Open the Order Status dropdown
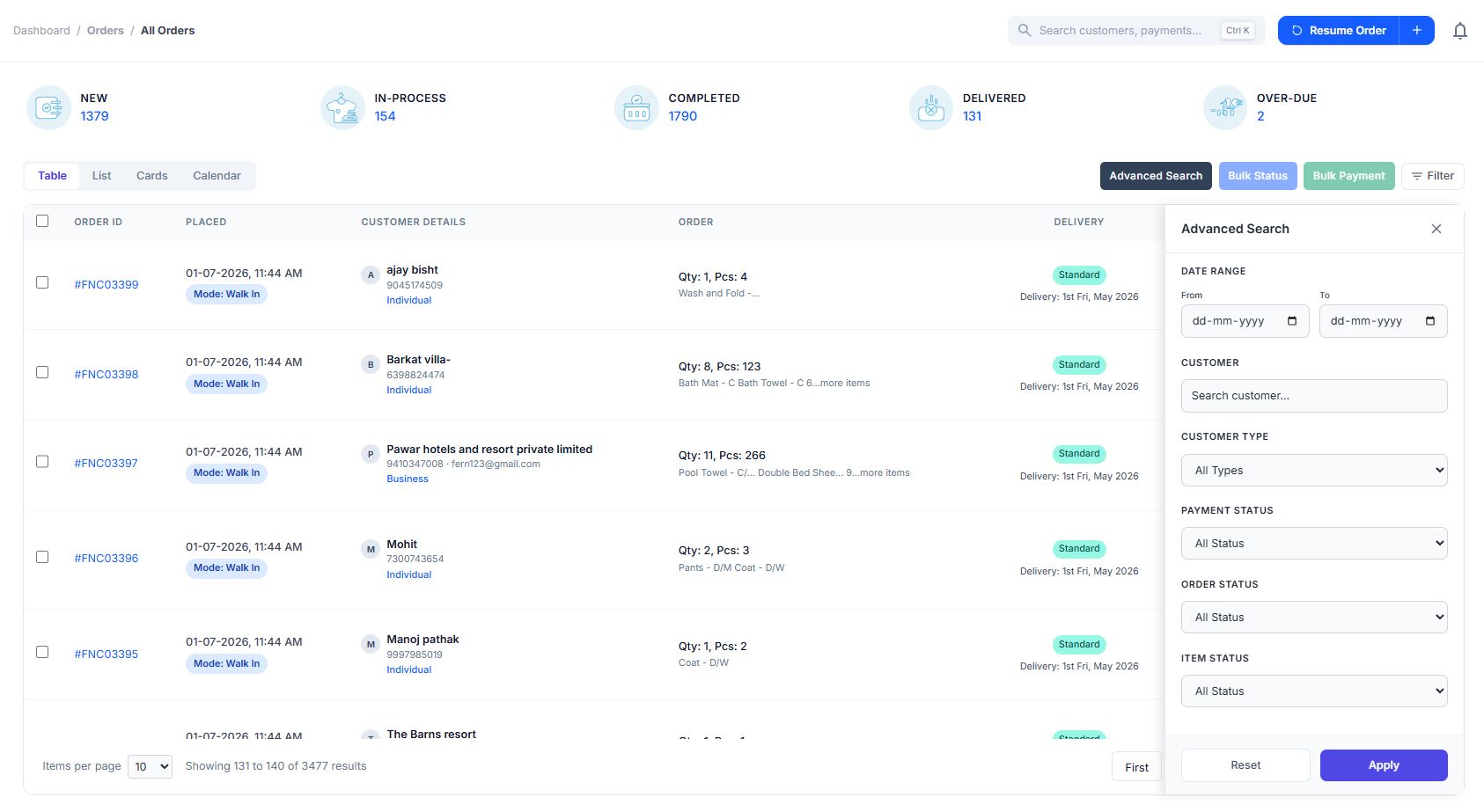Viewport: 1484px width, 812px height. click(1314, 618)
